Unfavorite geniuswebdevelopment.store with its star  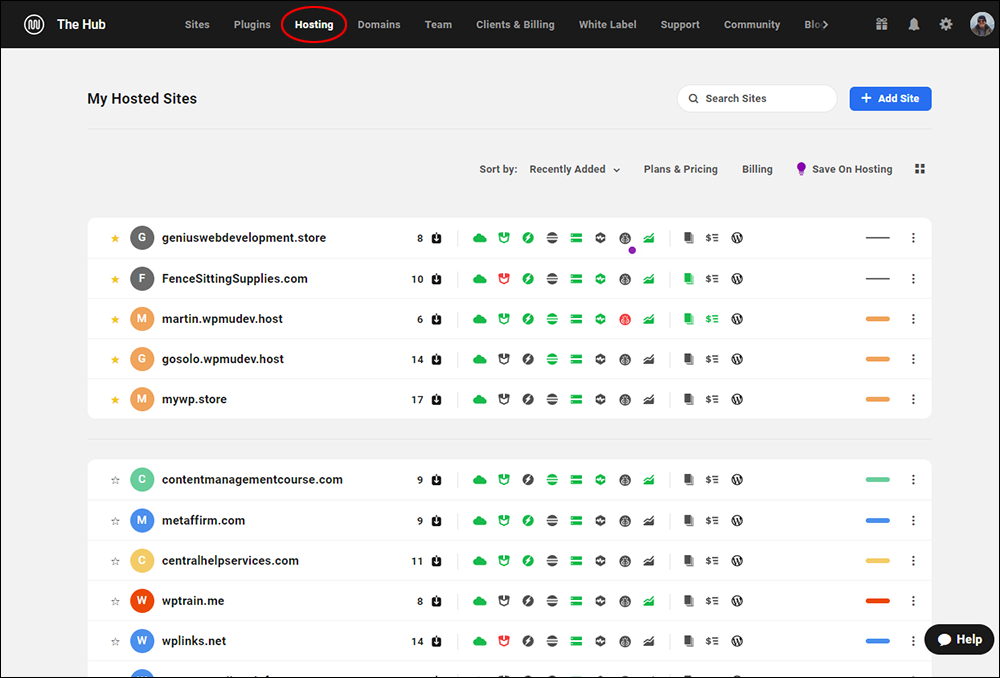coord(115,238)
